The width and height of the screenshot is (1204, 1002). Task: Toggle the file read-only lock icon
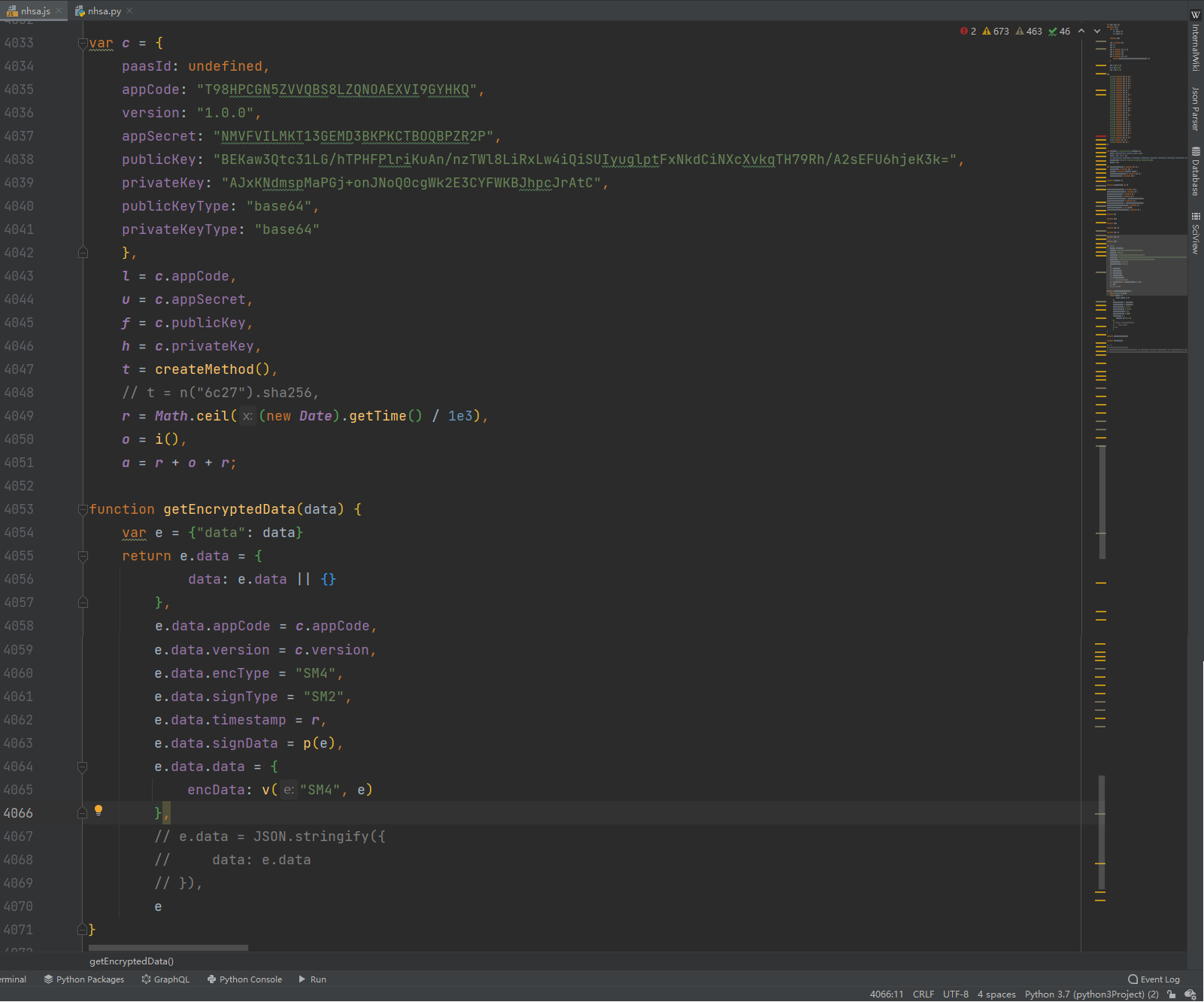coord(1172,994)
